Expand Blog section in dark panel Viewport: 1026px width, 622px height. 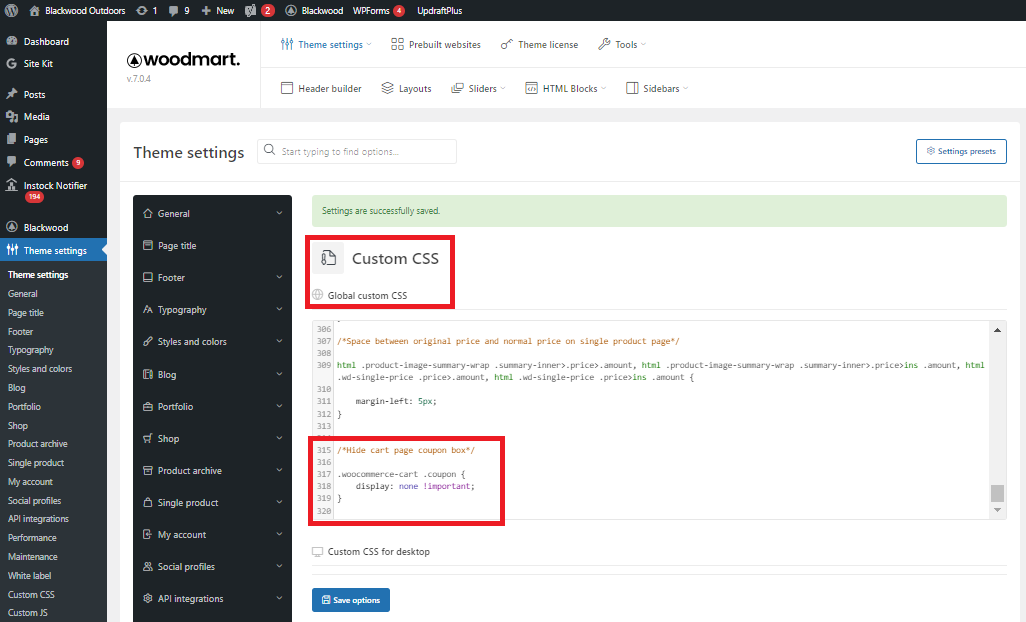pyautogui.click(x=212, y=374)
